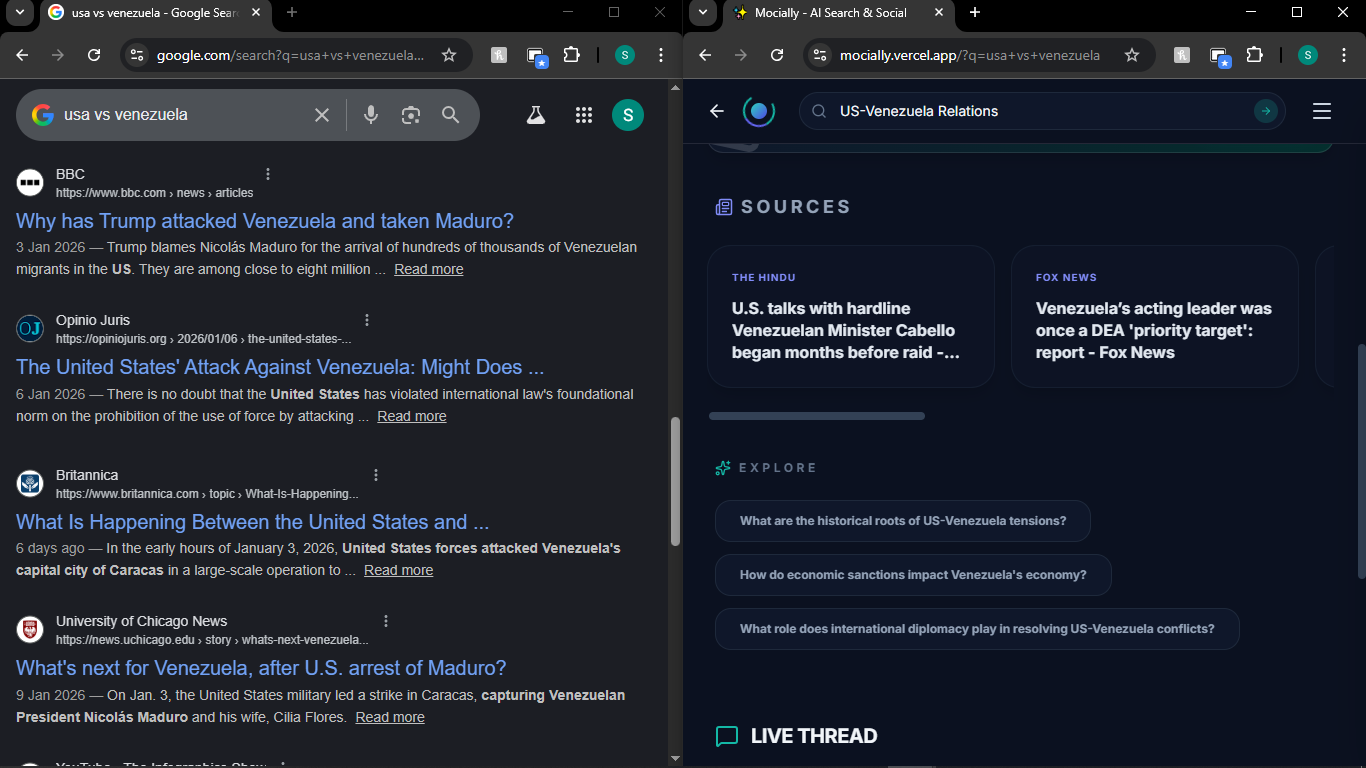Click back arrow in Mocially page header
Image resolution: width=1366 pixels, height=768 pixels.
[x=716, y=111]
